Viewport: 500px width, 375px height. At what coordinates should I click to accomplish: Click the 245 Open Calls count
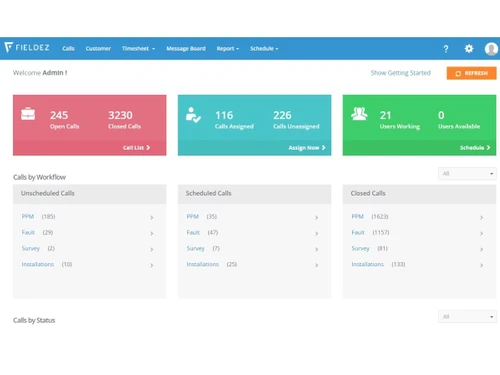(59, 115)
